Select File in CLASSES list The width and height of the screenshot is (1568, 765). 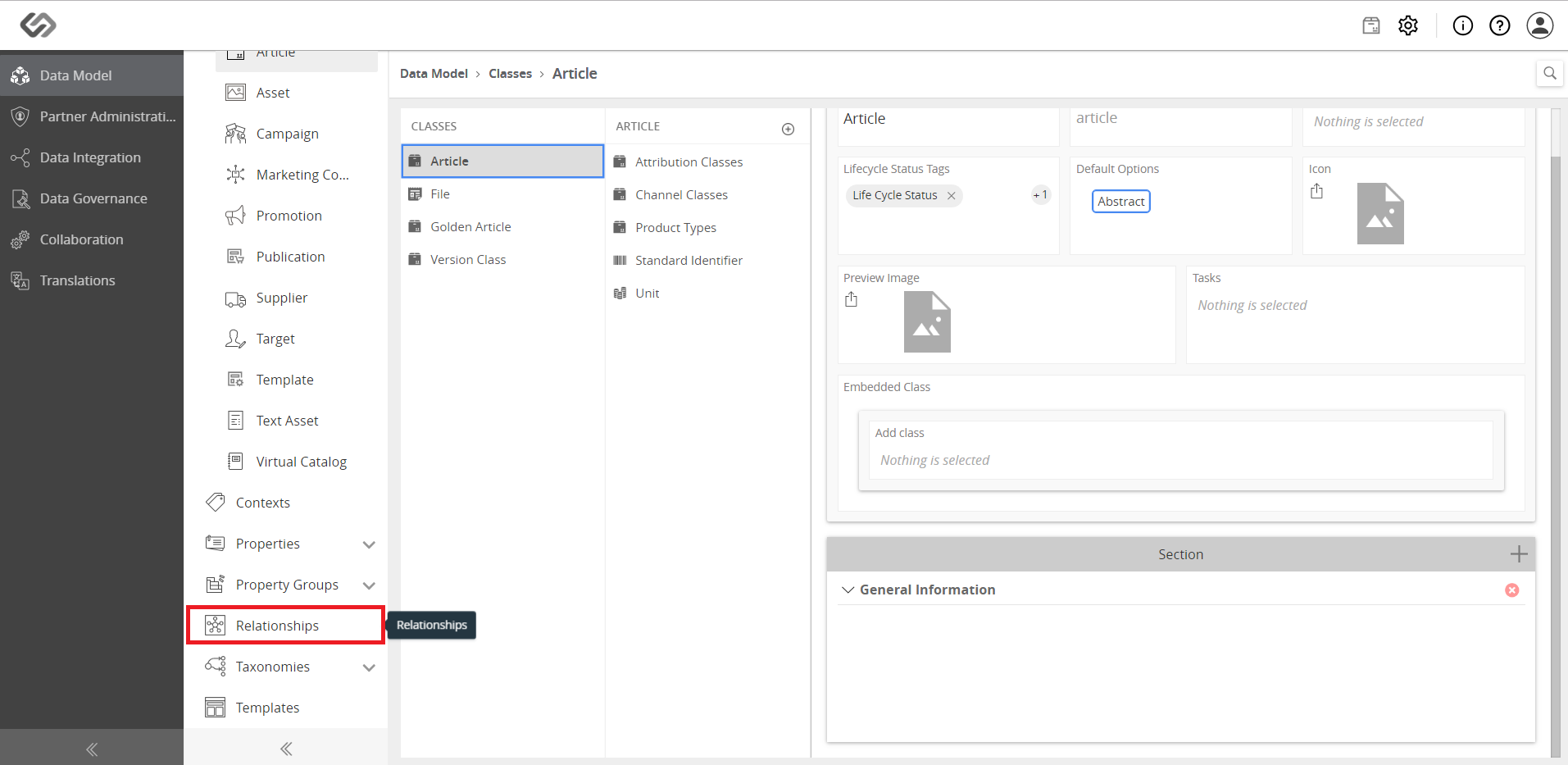(x=502, y=194)
